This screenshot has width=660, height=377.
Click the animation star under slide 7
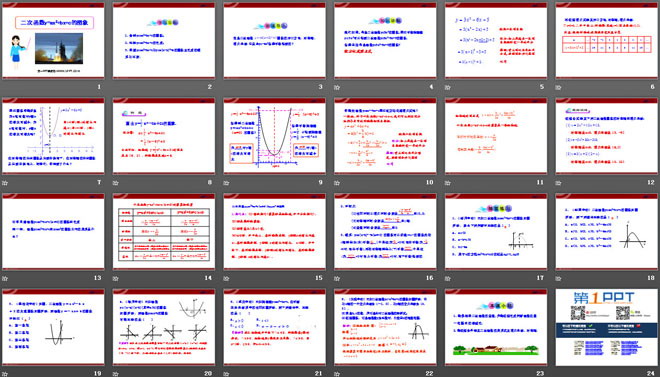point(5,183)
